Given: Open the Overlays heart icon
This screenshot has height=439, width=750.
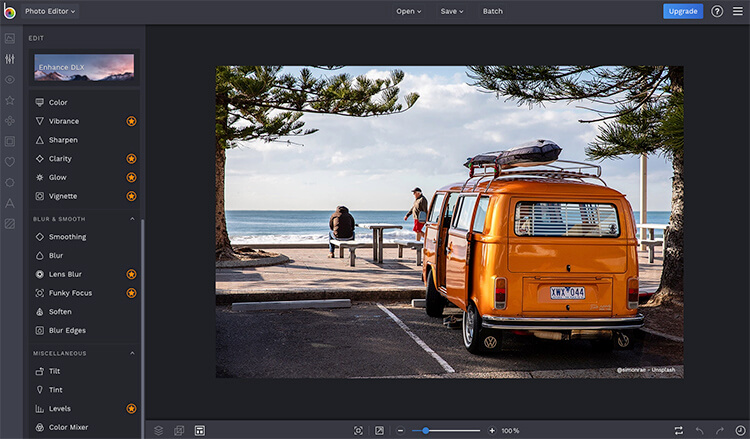Looking at the screenshot, I should point(10,162).
